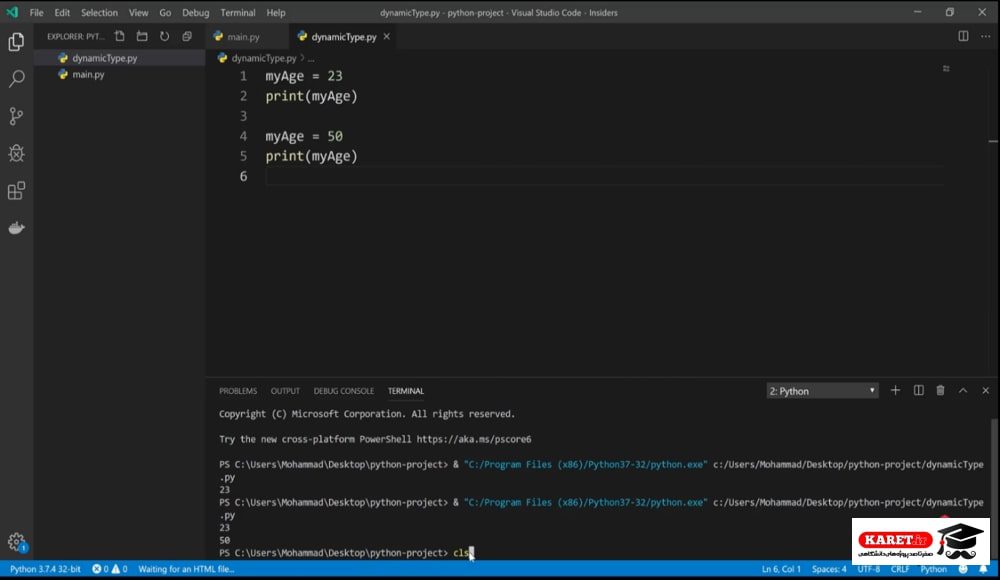Switch to the main.py editor tab
This screenshot has height=580, width=1000.
click(247, 36)
